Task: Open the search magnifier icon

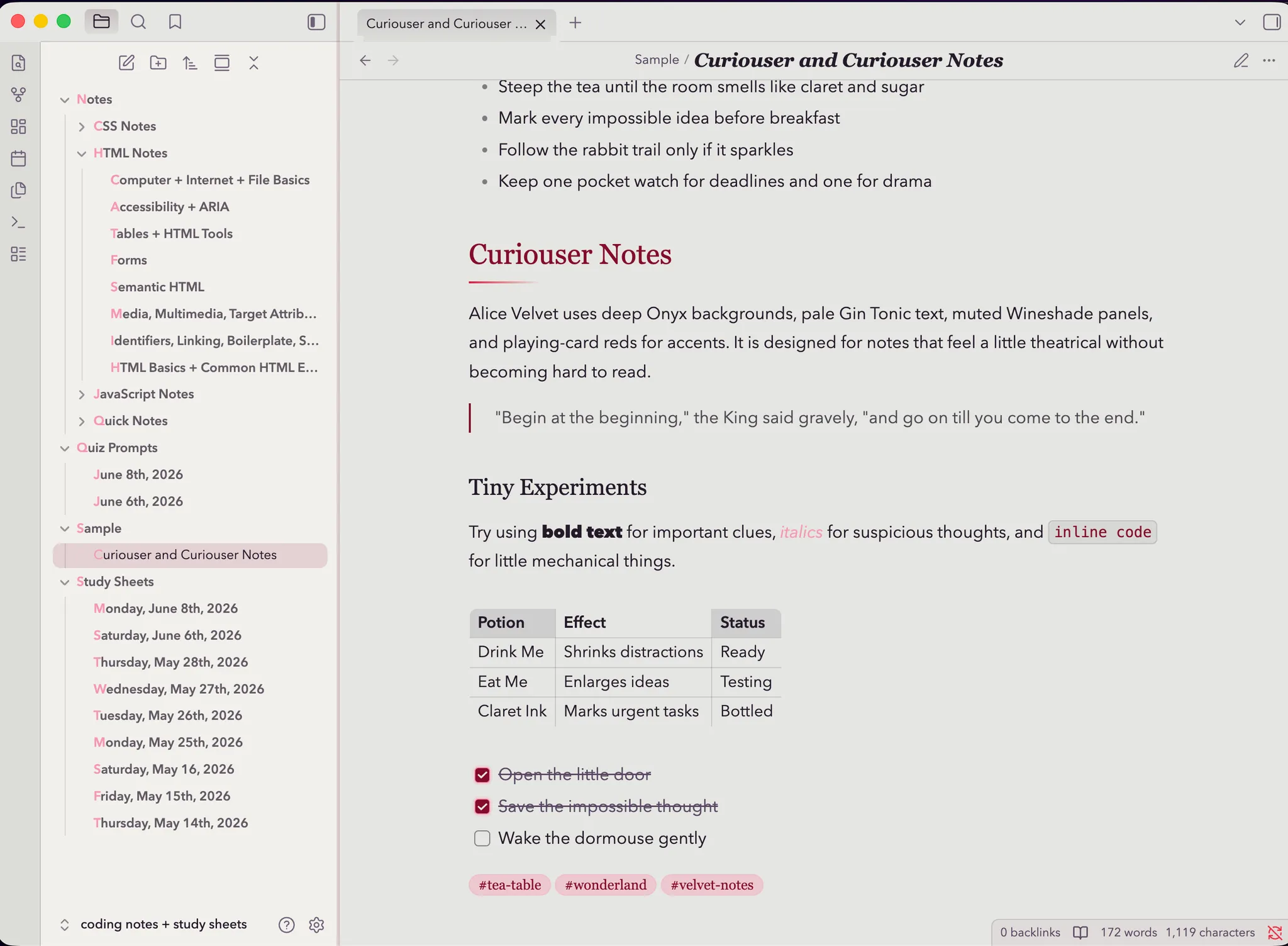Action: click(x=138, y=22)
